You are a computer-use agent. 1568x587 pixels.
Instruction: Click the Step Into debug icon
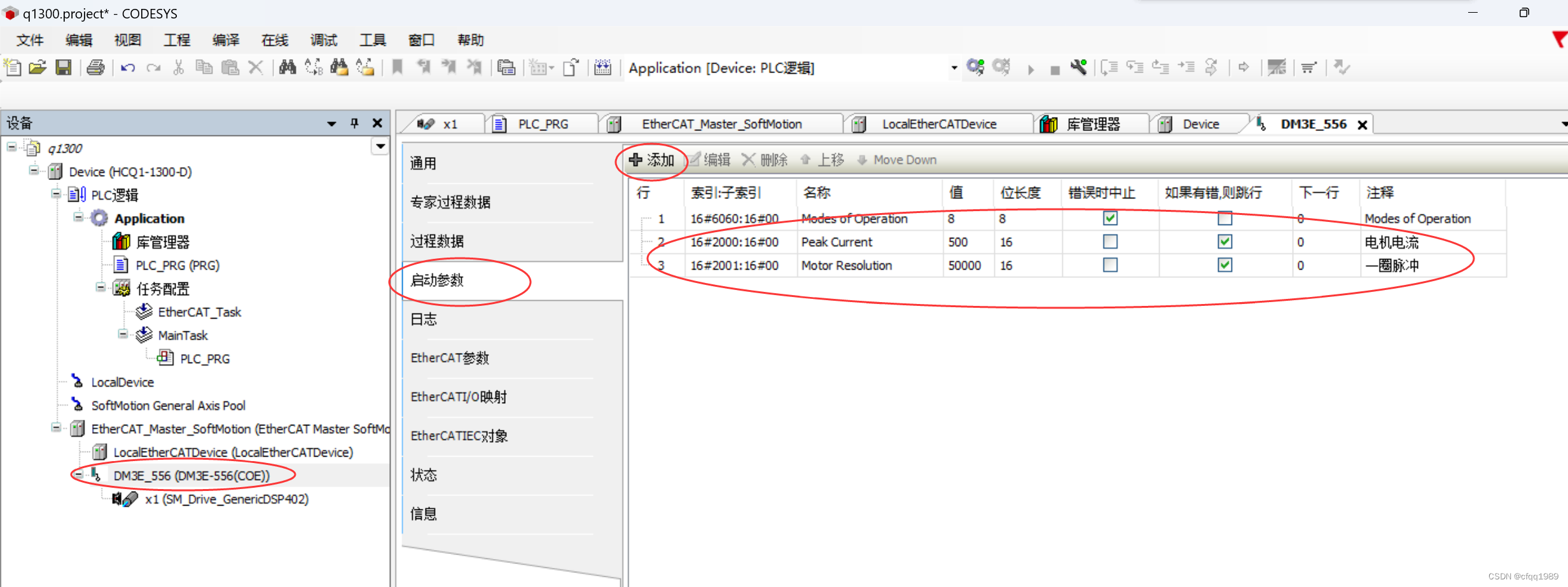pyautogui.click(x=1135, y=67)
